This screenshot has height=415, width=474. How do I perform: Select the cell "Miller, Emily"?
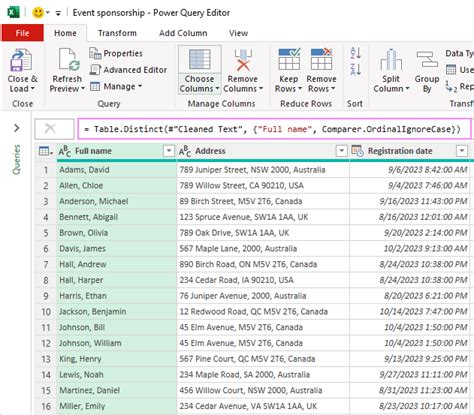coord(117,406)
